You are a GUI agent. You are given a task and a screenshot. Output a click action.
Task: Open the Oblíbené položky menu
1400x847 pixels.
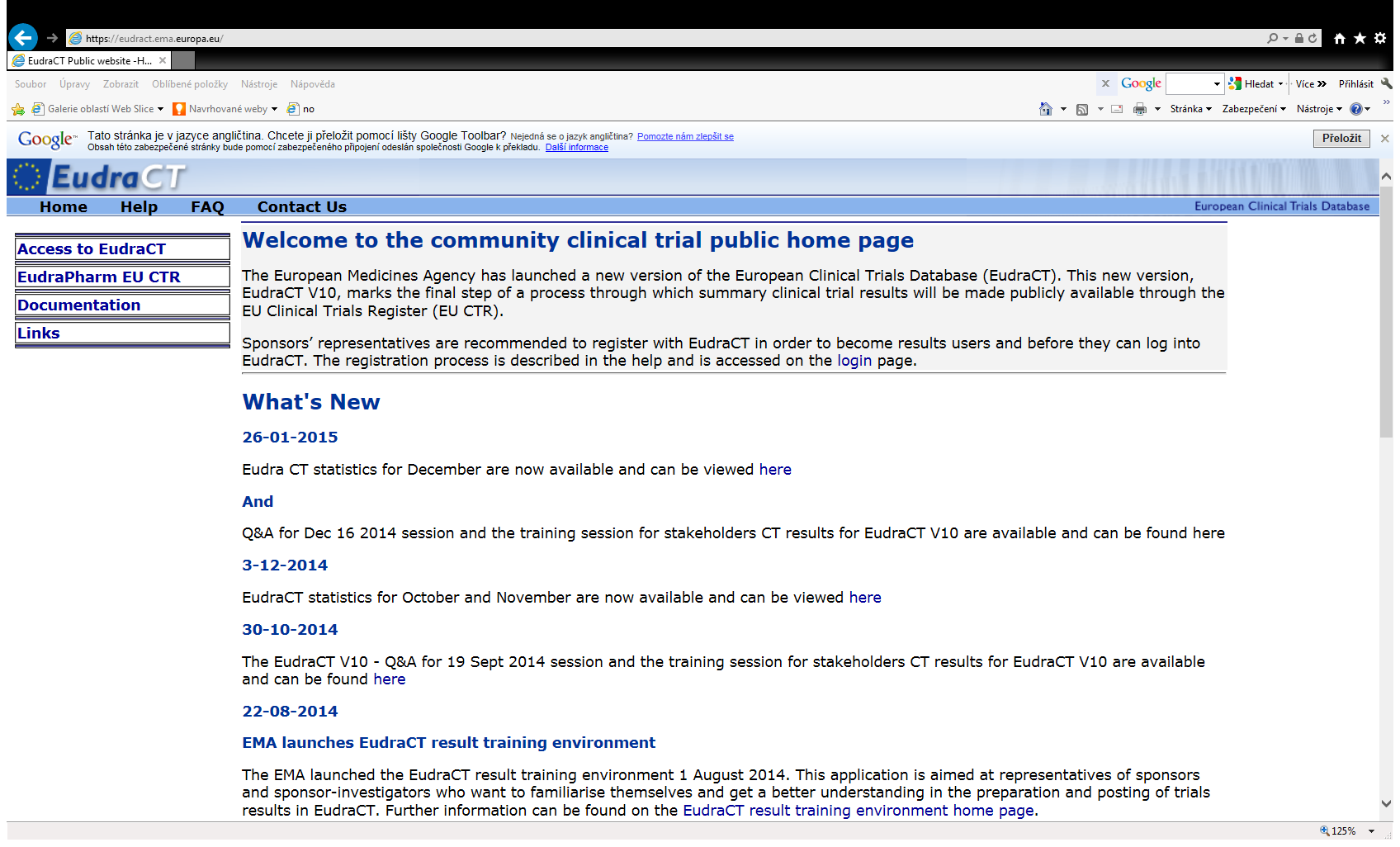pyautogui.click(x=190, y=84)
